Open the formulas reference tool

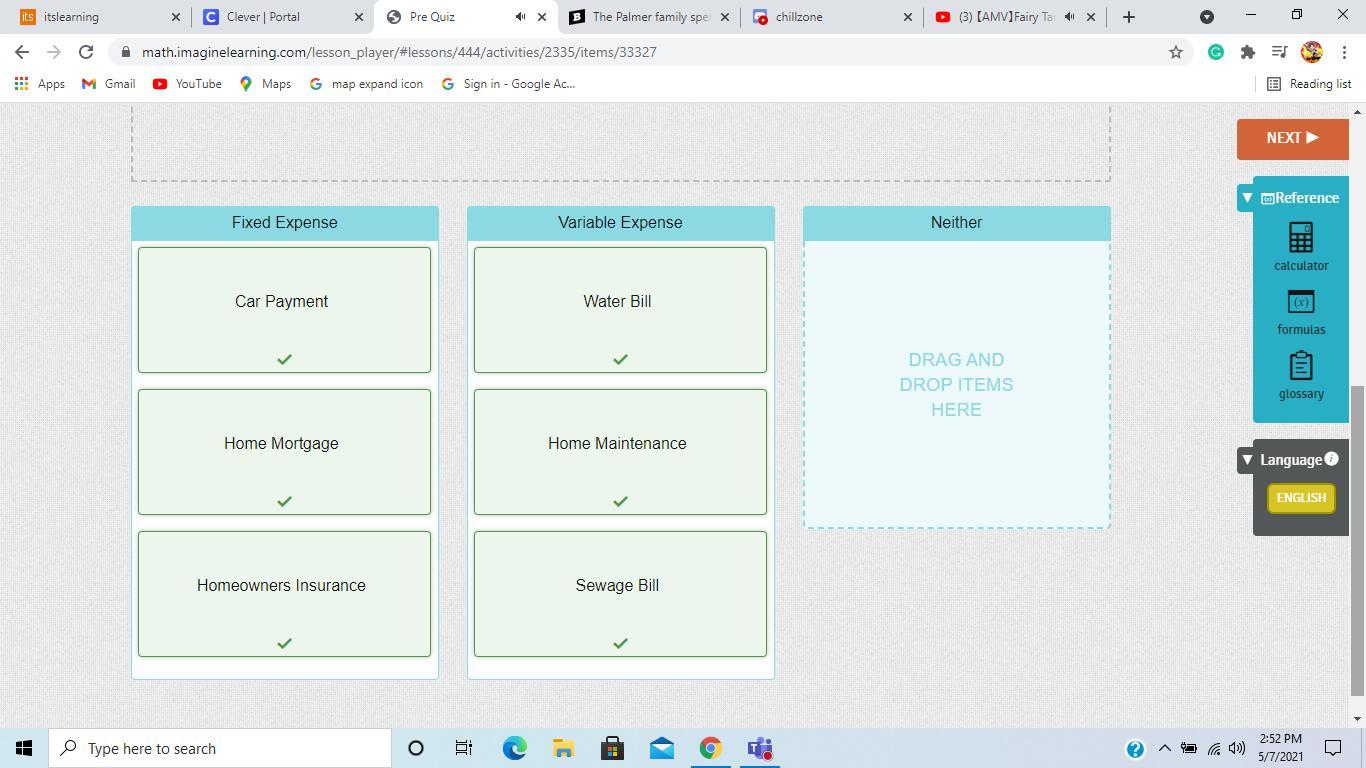1301,312
